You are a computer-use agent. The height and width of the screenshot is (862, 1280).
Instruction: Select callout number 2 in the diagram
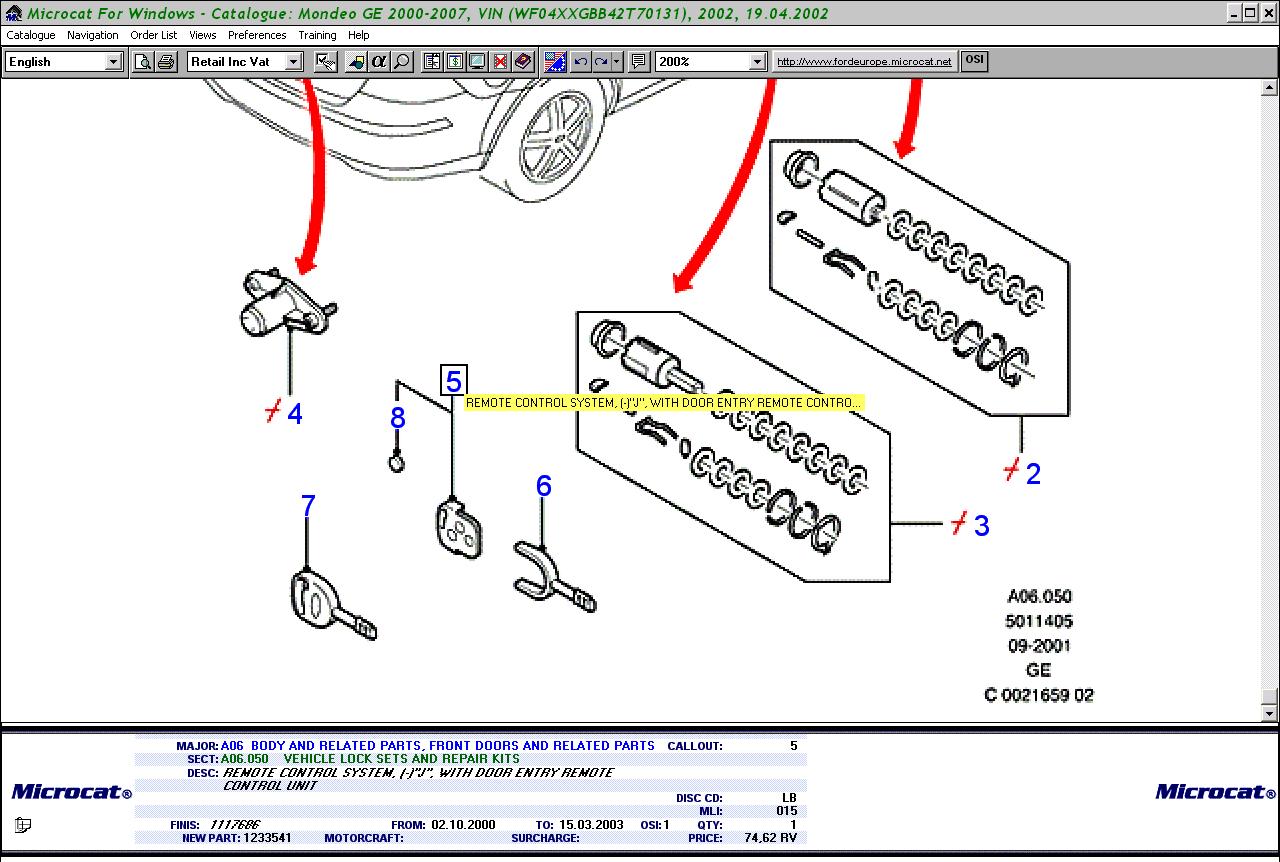[1033, 474]
